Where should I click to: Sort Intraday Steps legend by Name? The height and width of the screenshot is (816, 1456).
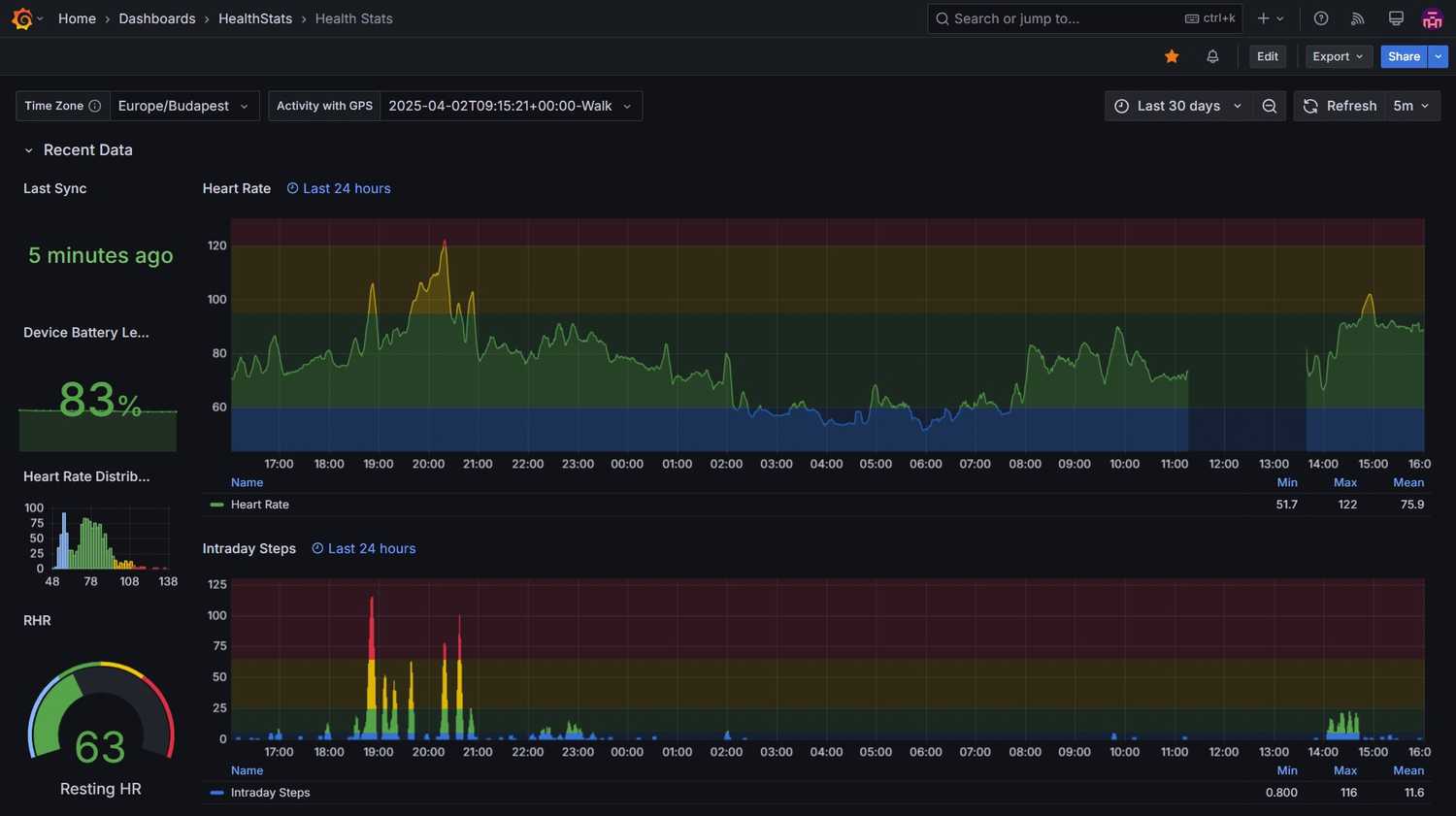[247, 770]
